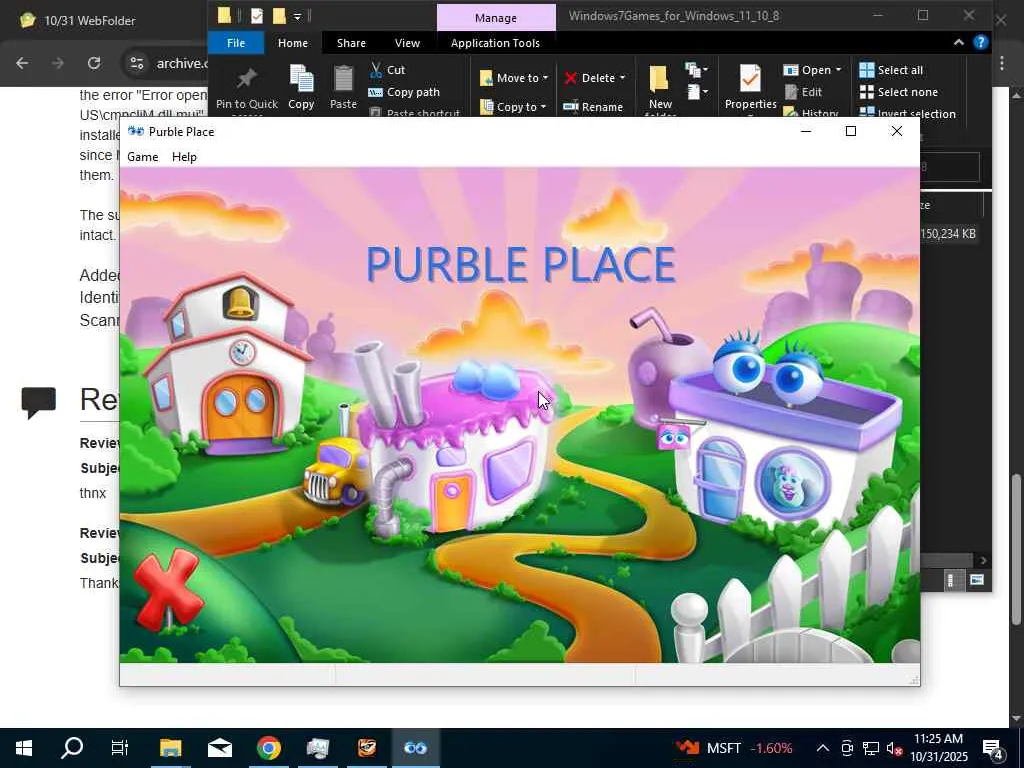1024x768 pixels.
Task: Open the New item dropdown icon
Action: pos(696,70)
